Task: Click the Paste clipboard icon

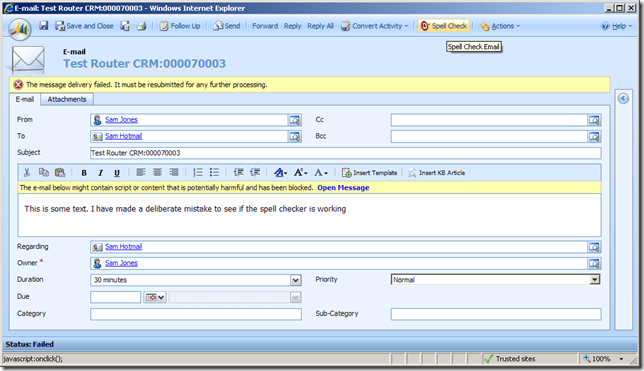Action: click(60, 173)
